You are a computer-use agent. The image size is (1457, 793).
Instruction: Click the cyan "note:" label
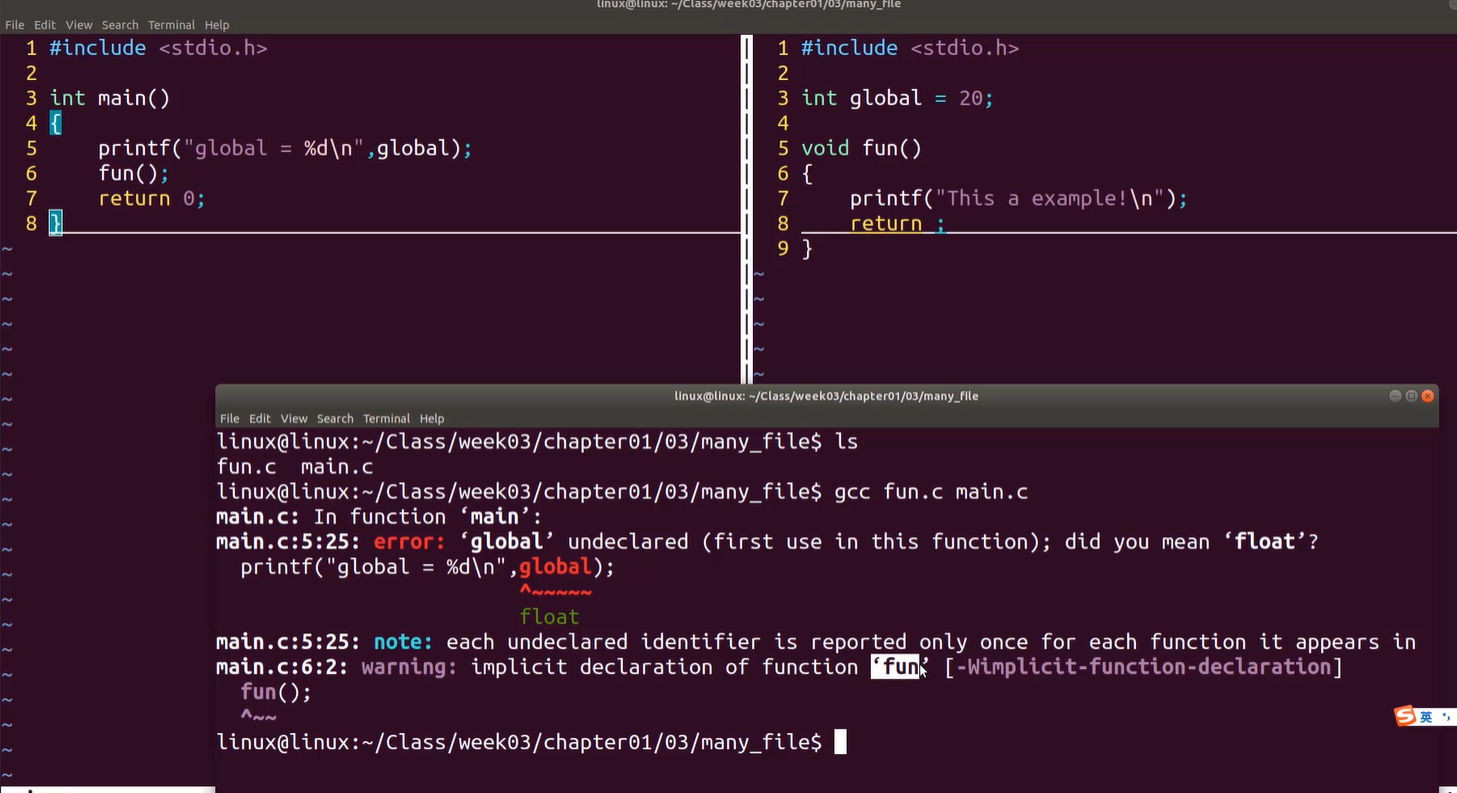coord(404,641)
